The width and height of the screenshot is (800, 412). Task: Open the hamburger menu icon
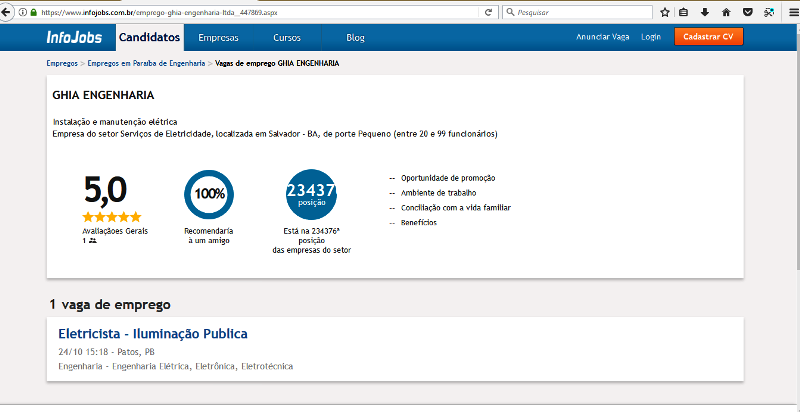tap(792, 12)
